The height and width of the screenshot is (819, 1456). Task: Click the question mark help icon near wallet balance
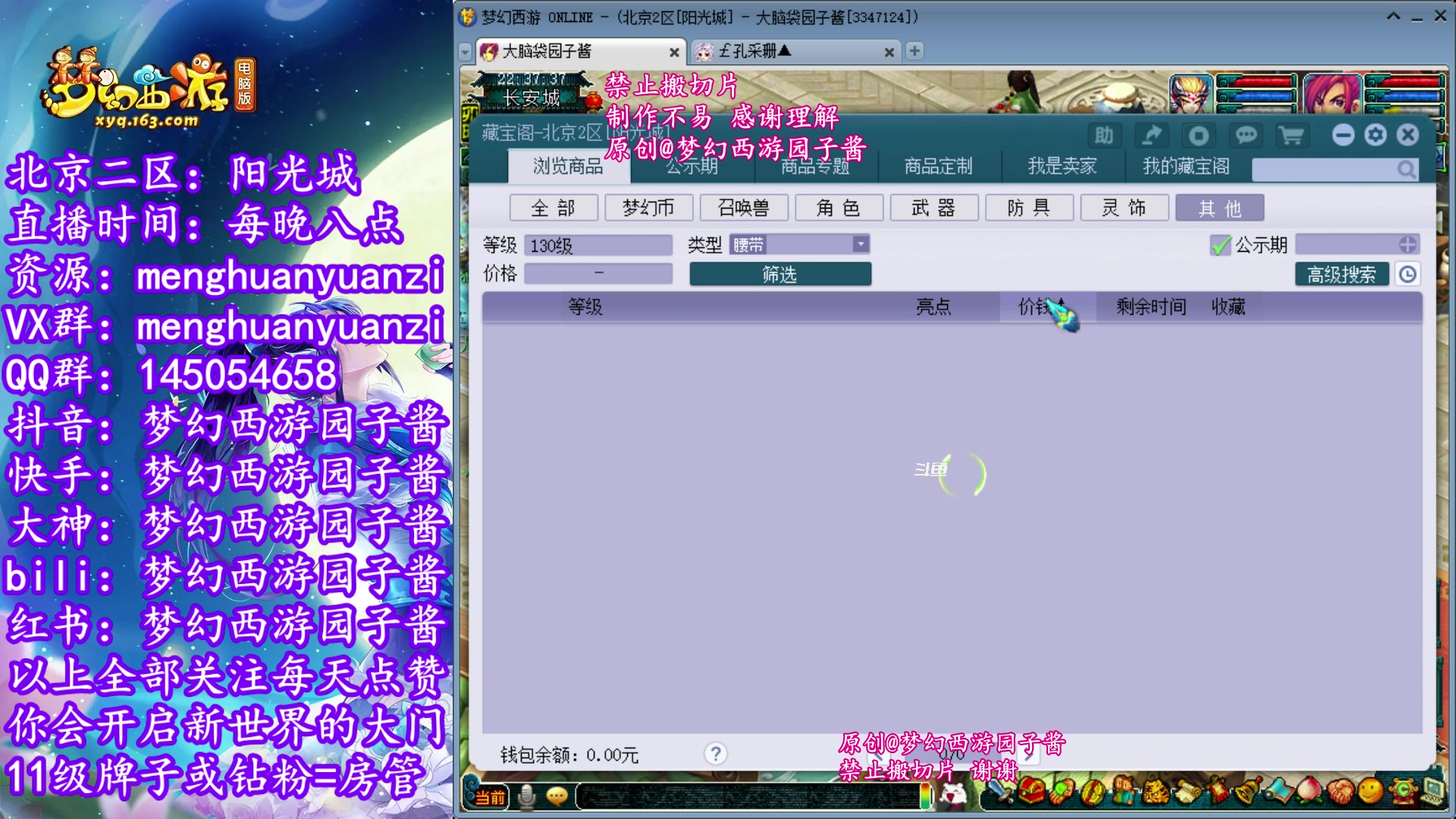pos(715,754)
